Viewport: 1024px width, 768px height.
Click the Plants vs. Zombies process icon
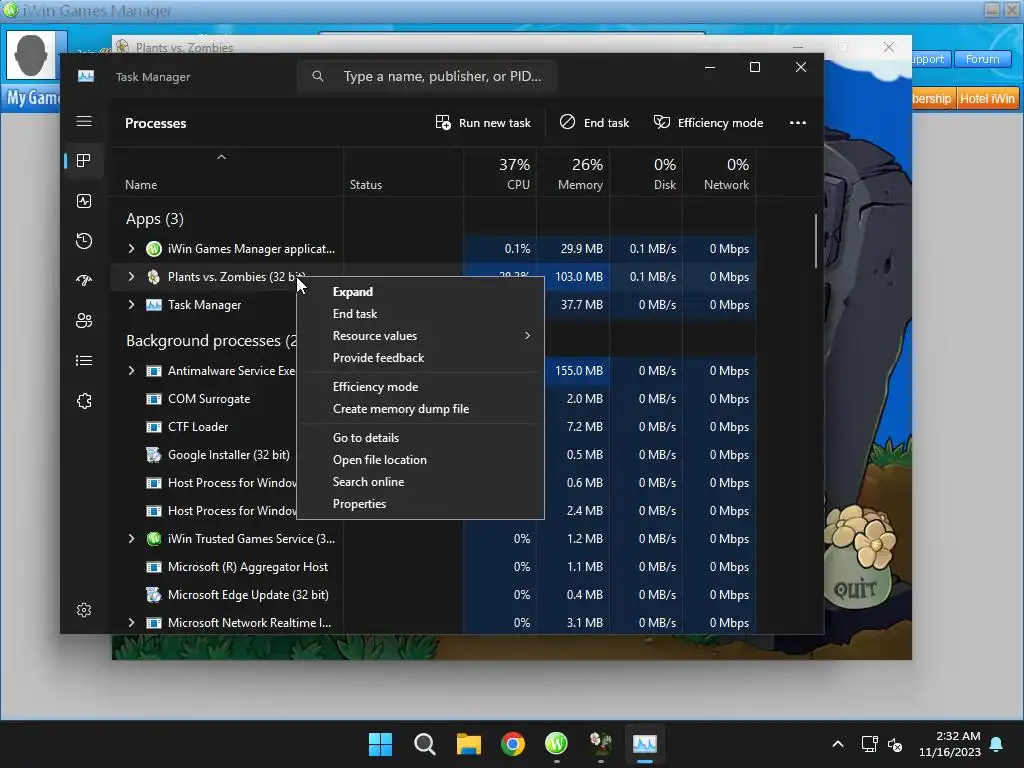pyautogui.click(x=153, y=277)
